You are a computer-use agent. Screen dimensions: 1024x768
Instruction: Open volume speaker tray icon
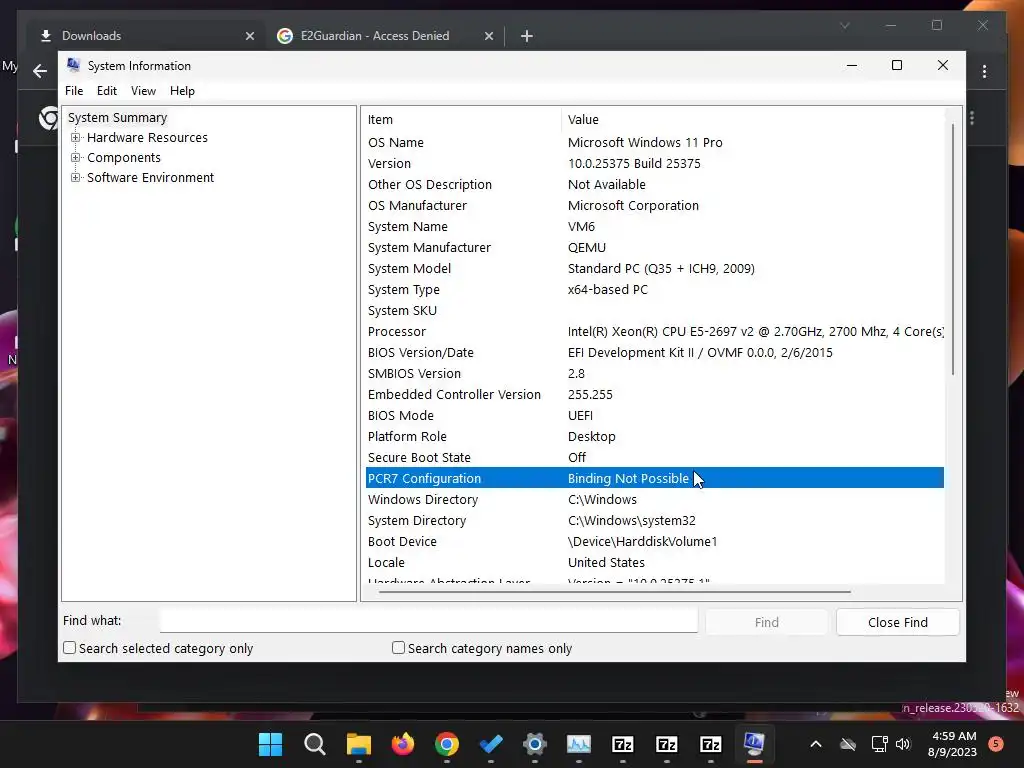(x=903, y=744)
